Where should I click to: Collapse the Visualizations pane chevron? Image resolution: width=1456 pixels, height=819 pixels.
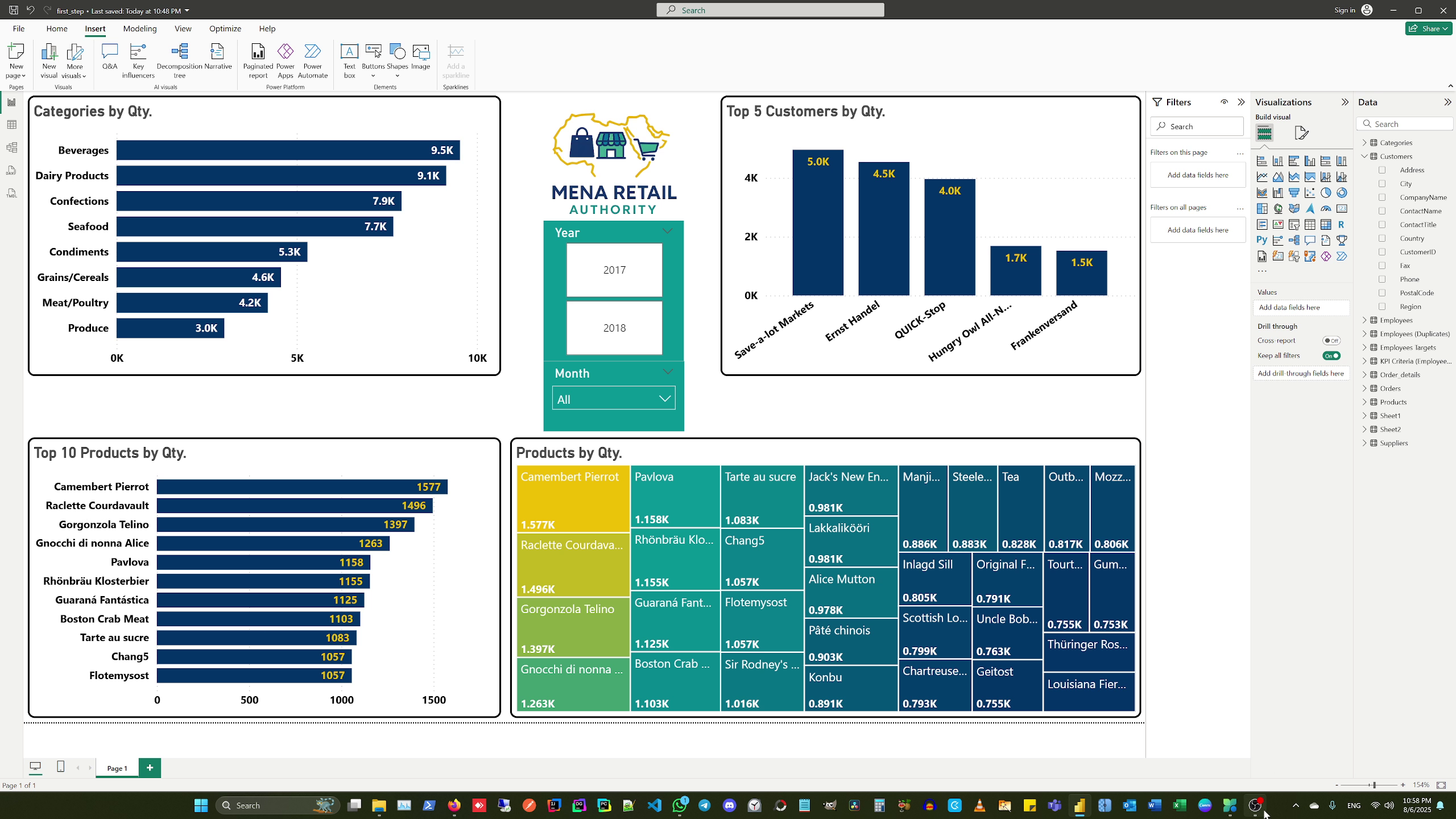(1345, 102)
